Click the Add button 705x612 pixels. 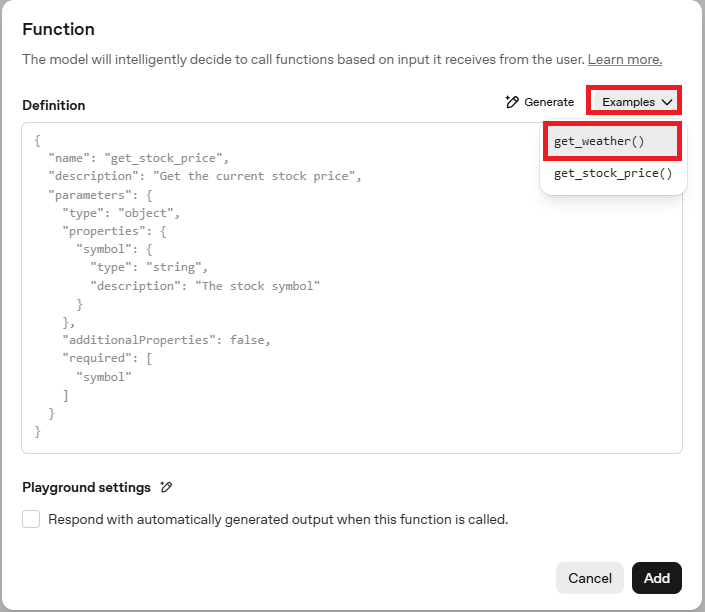[656, 578]
